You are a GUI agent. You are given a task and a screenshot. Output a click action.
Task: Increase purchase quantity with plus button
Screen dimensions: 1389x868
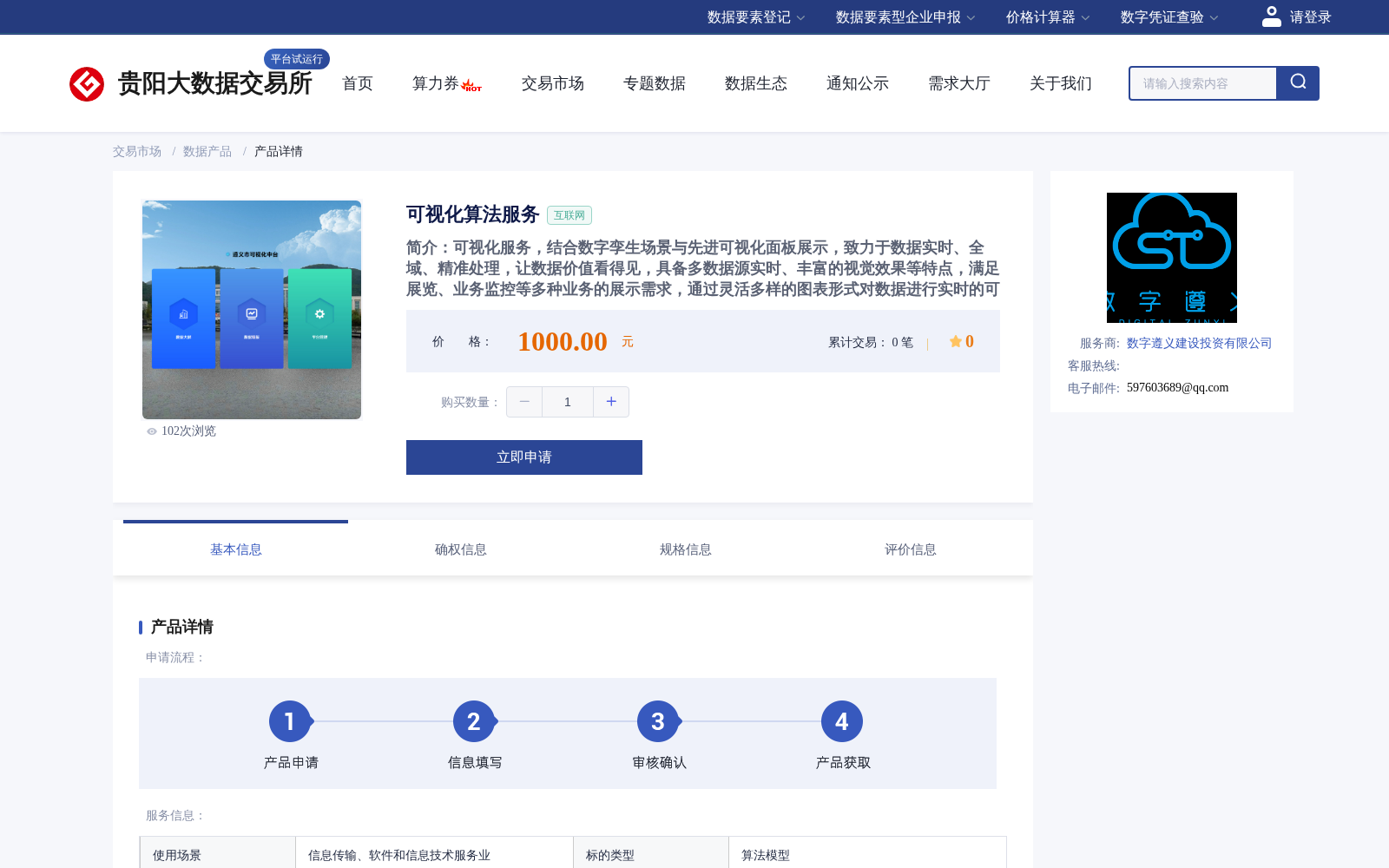pos(611,402)
